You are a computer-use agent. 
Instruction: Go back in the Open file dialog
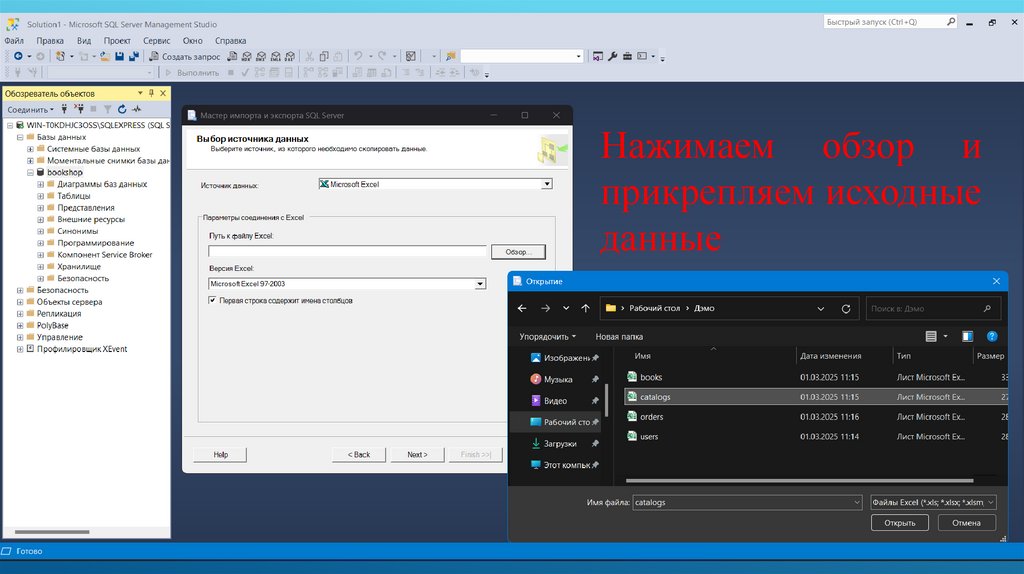522,308
